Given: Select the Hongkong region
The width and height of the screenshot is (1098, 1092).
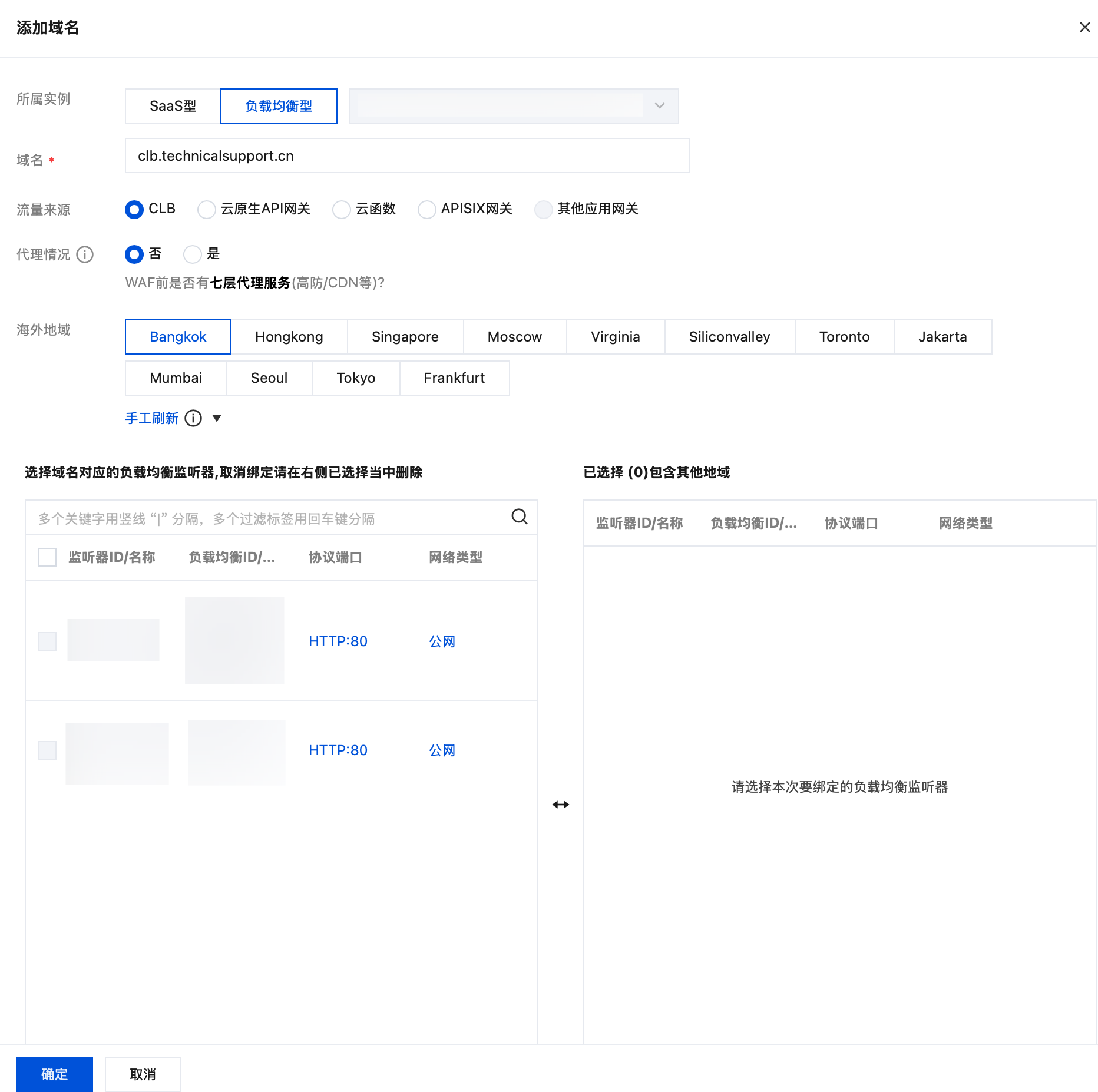Looking at the screenshot, I should 289,337.
